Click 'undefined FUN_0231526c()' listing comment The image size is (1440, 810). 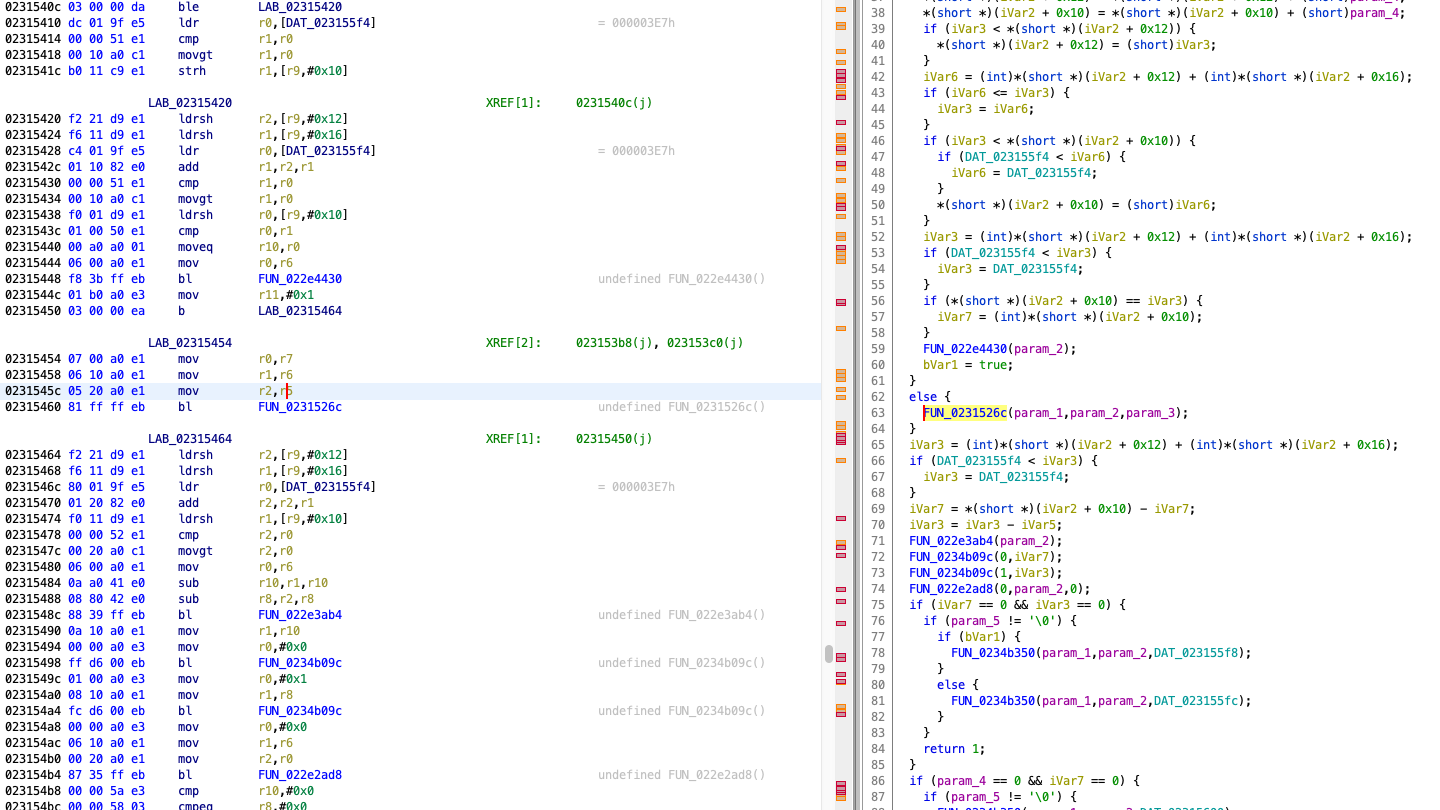682,407
